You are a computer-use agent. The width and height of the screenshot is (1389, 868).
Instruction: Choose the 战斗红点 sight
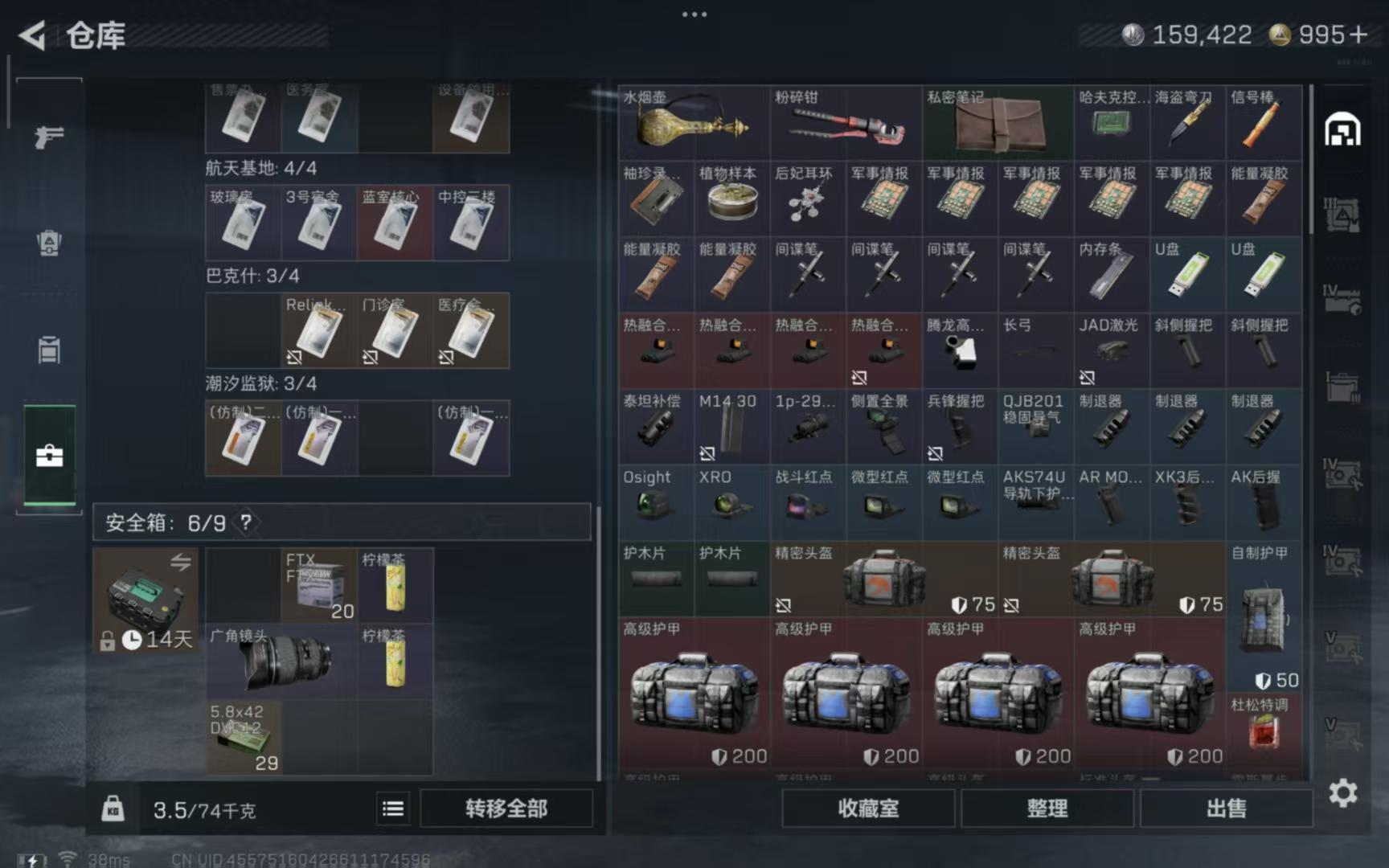coord(808,502)
